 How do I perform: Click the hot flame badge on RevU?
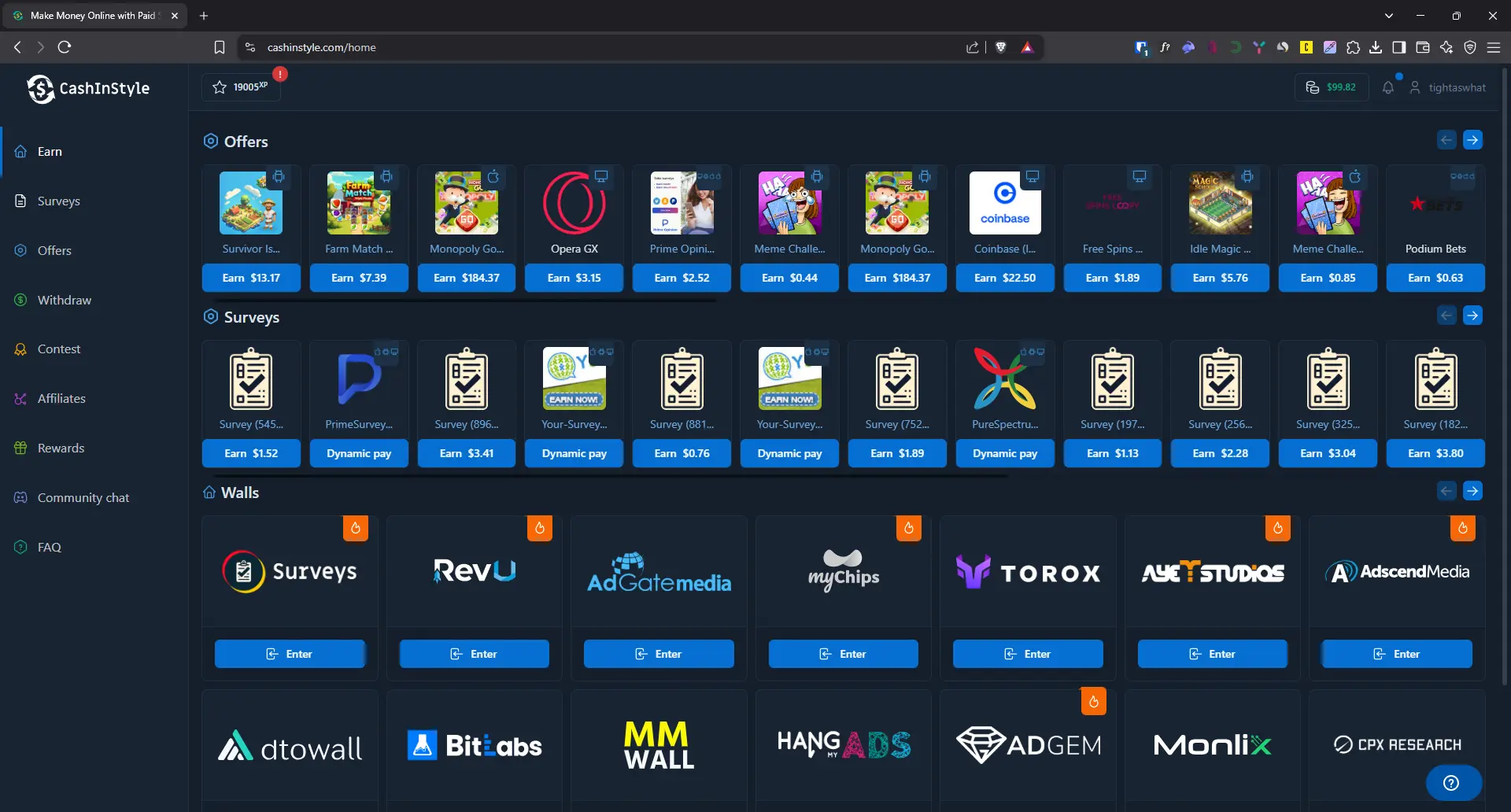(540, 528)
